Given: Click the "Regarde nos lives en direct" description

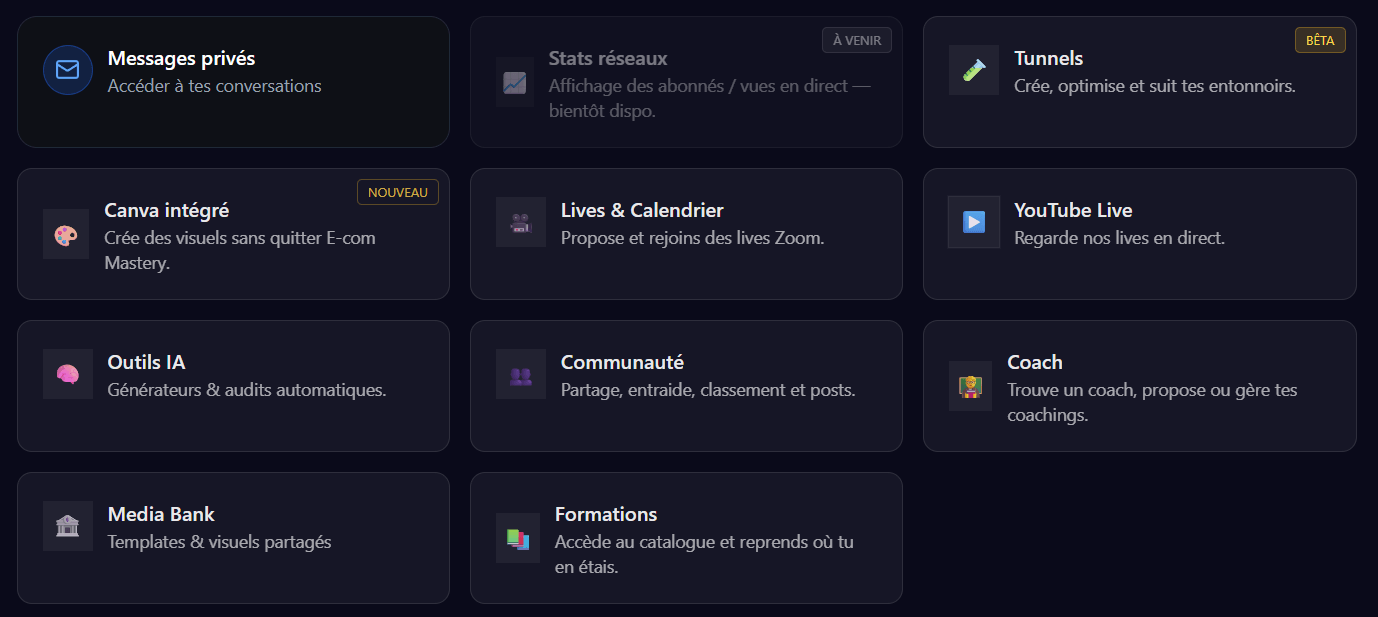Looking at the screenshot, I should click(x=1119, y=238).
